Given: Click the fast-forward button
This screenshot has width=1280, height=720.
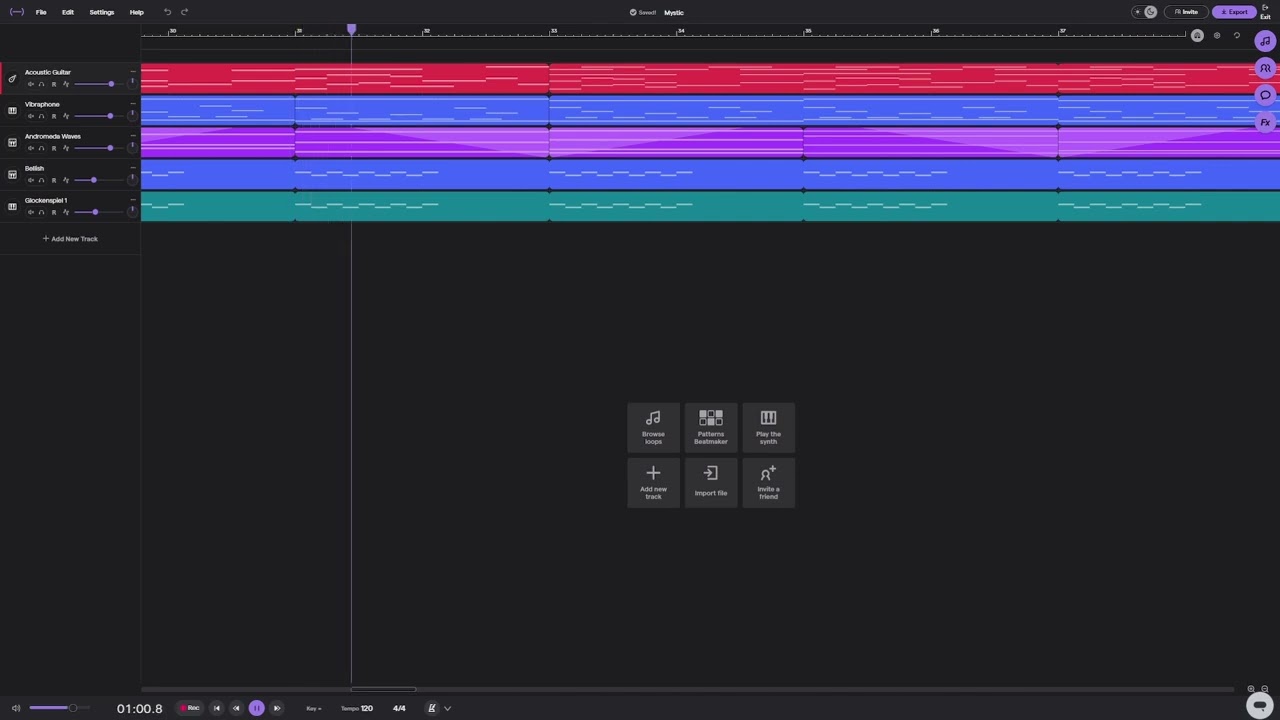Looking at the screenshot, I should (277, 708).
